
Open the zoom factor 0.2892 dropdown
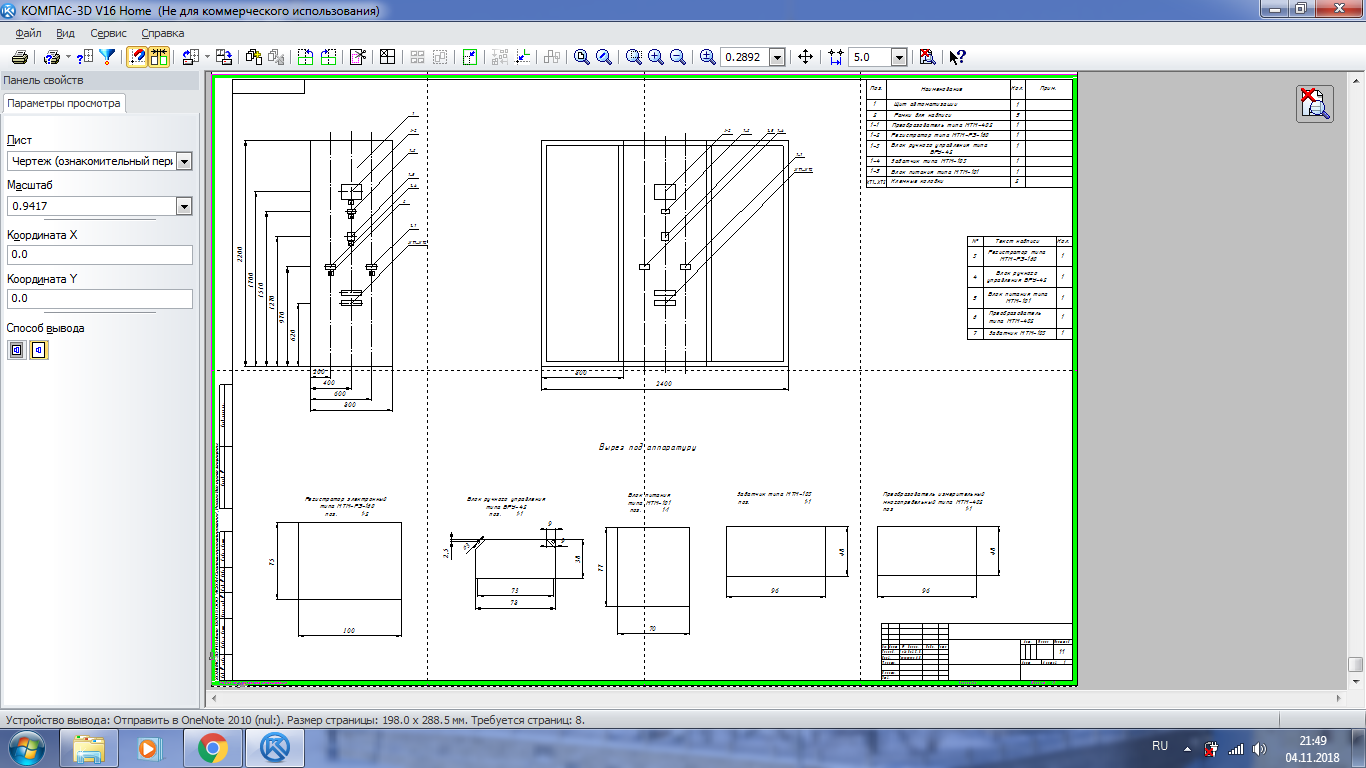(778, 57)
